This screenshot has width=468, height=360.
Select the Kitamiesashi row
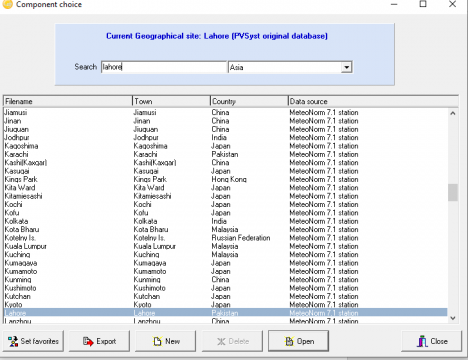225,196
